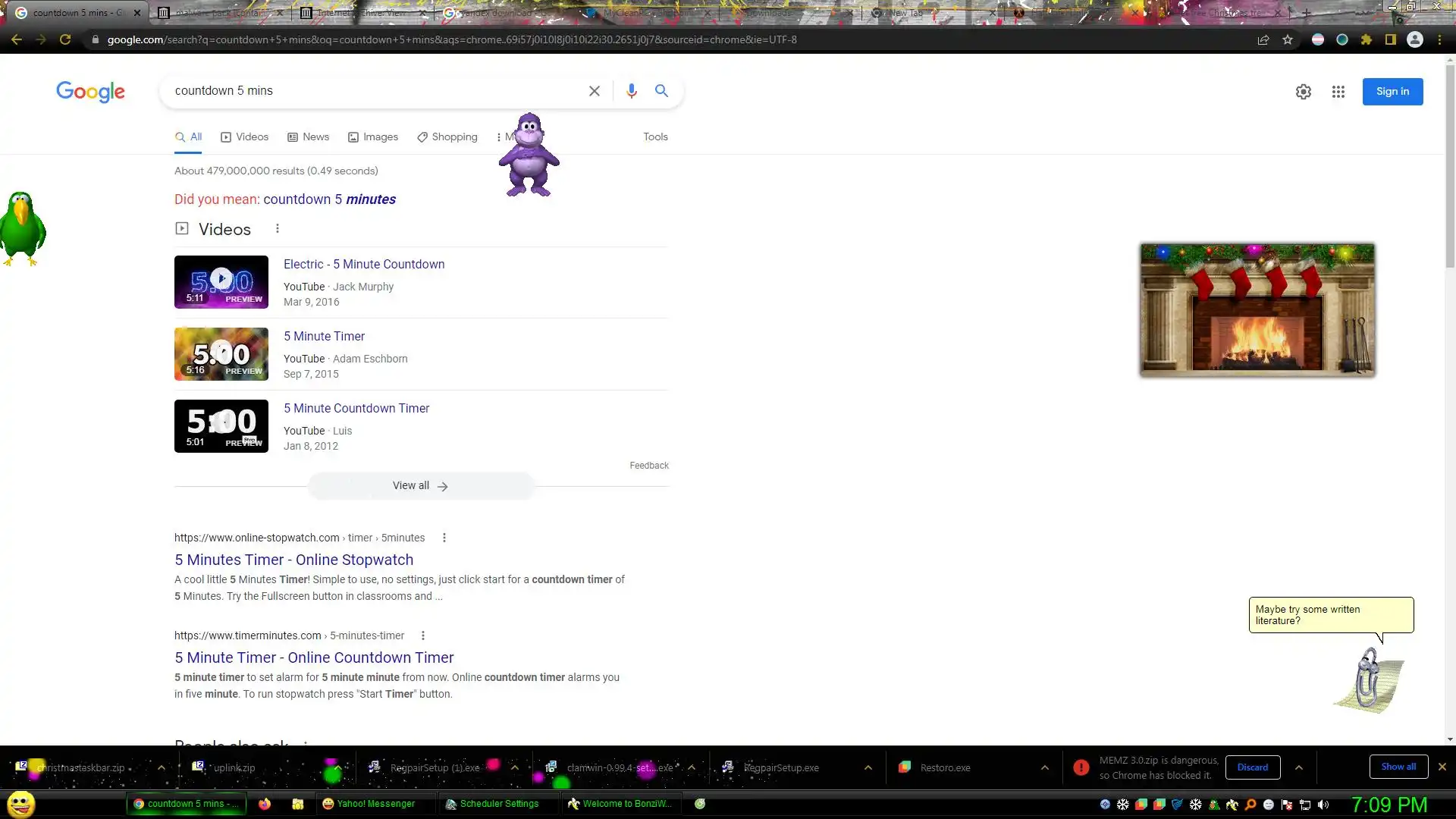Screen dimensions: 1456x819
Task: Click the voice search microphone icon
Action: (x=631, y=91)
